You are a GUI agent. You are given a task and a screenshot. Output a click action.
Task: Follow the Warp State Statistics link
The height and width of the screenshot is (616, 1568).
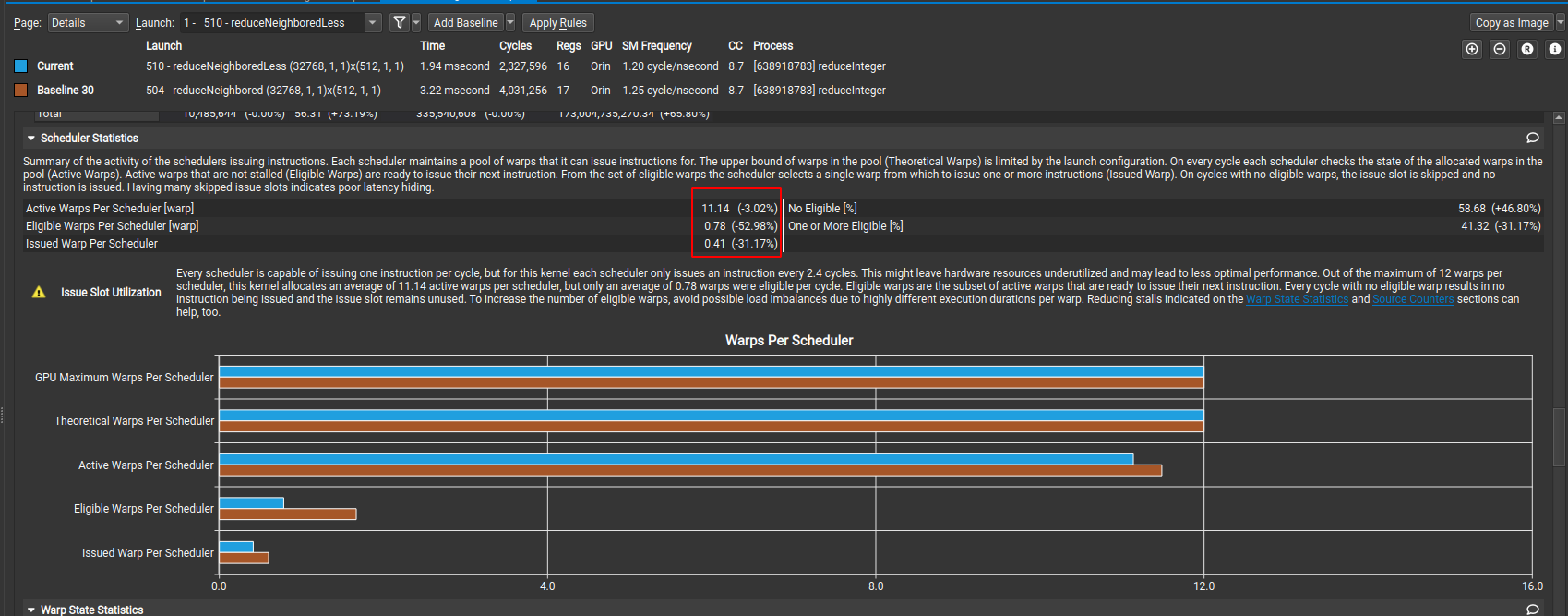(x=1297, y=299)
